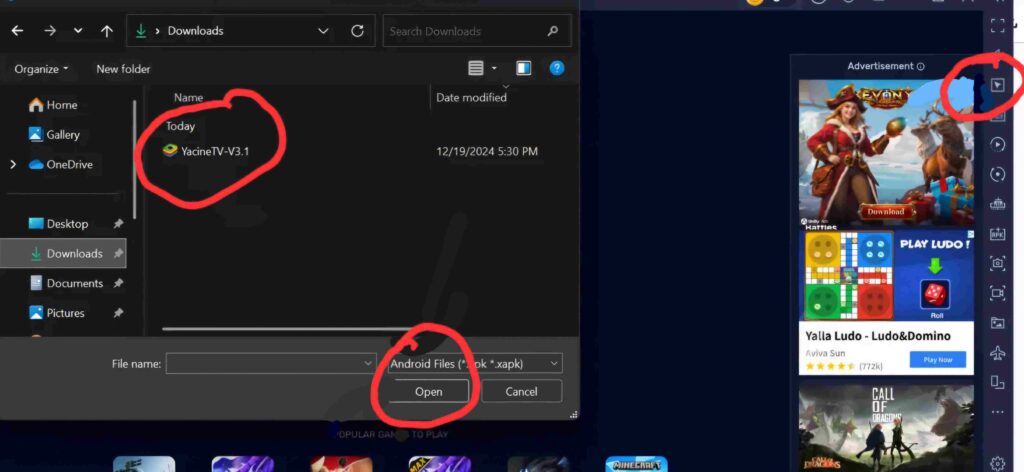1024x472 pixels.
Task: Sort by the Name column header
Action: (188, 97)
